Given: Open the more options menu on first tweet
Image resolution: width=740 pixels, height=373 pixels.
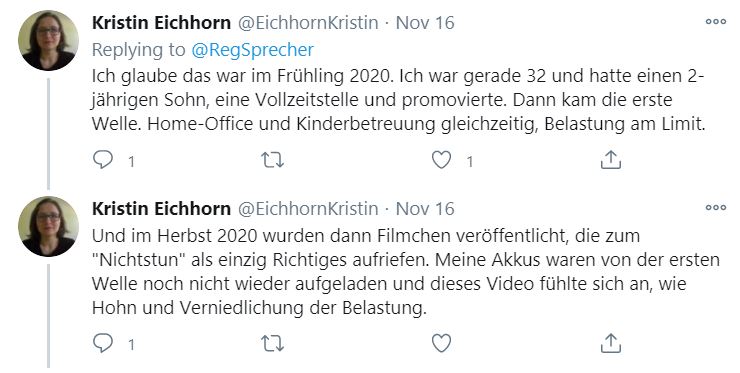Looking at the screenshot, I should pyautogui.click(x=715, y=21).
